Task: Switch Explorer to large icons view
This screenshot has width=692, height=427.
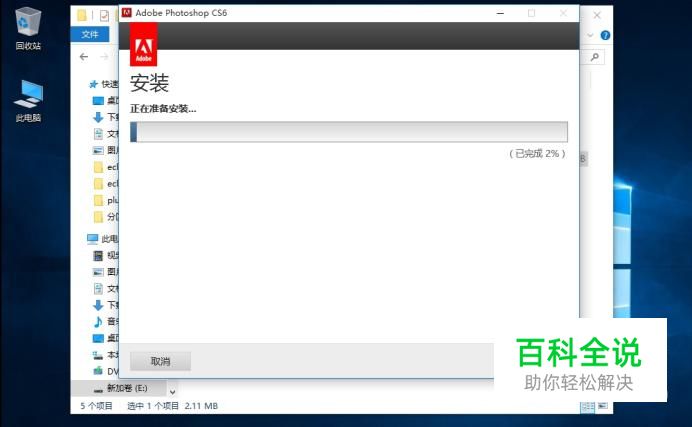Action: click(x=602, y=406)
